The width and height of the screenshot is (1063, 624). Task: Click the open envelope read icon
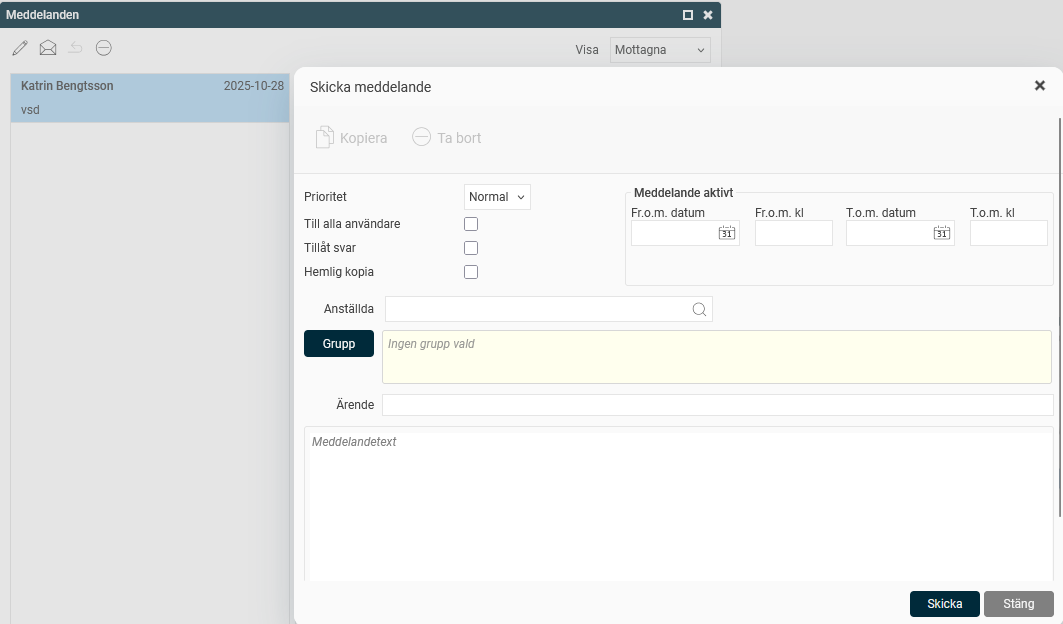point(48,48)
